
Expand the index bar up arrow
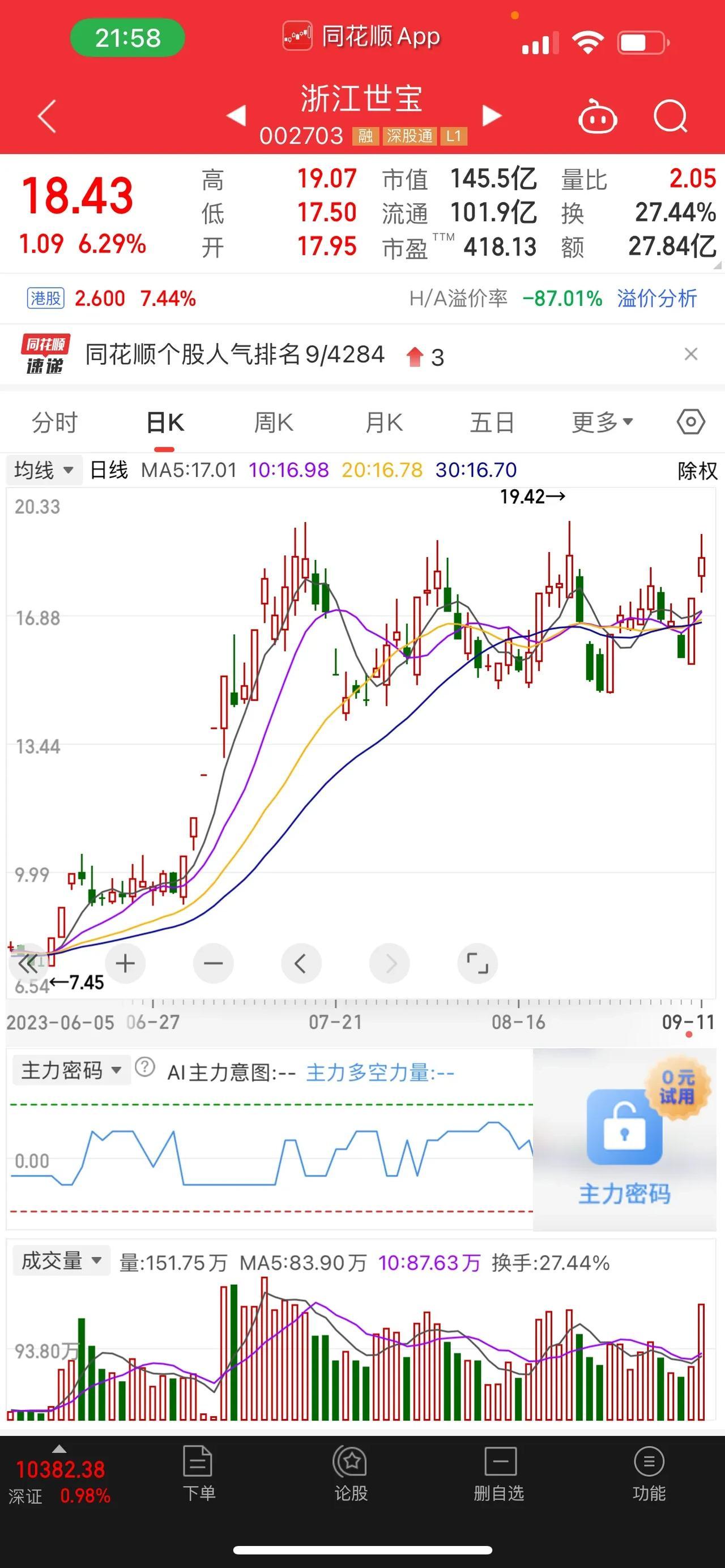(x=59, y=1449)
